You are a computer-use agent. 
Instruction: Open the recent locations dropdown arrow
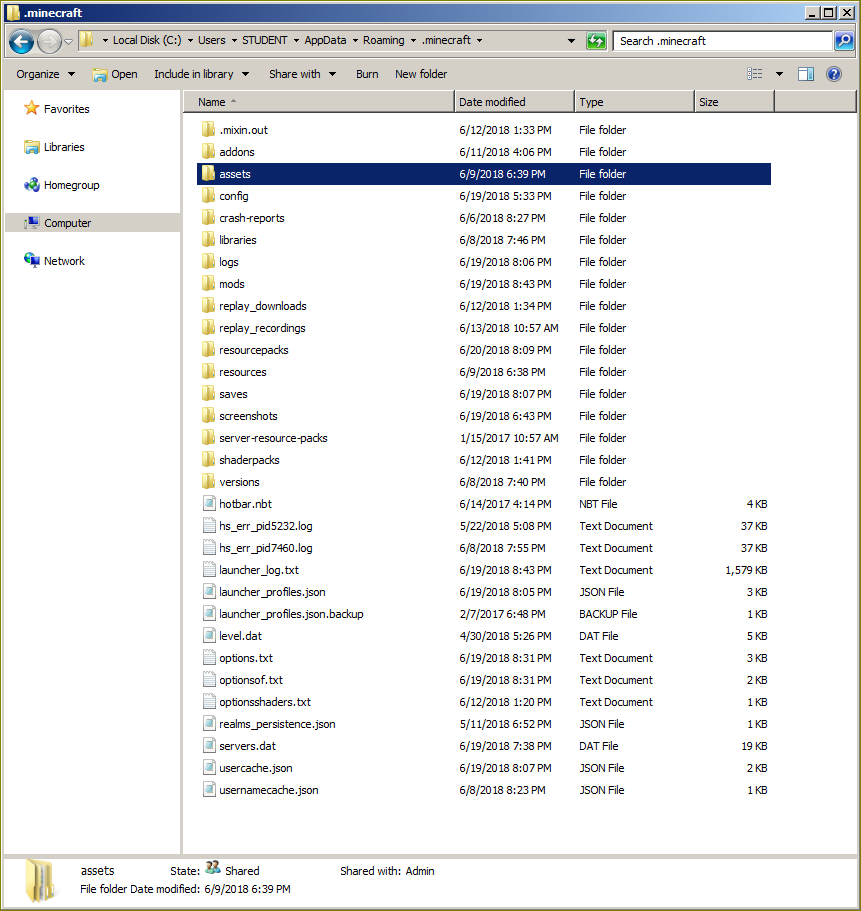point(68,41)
